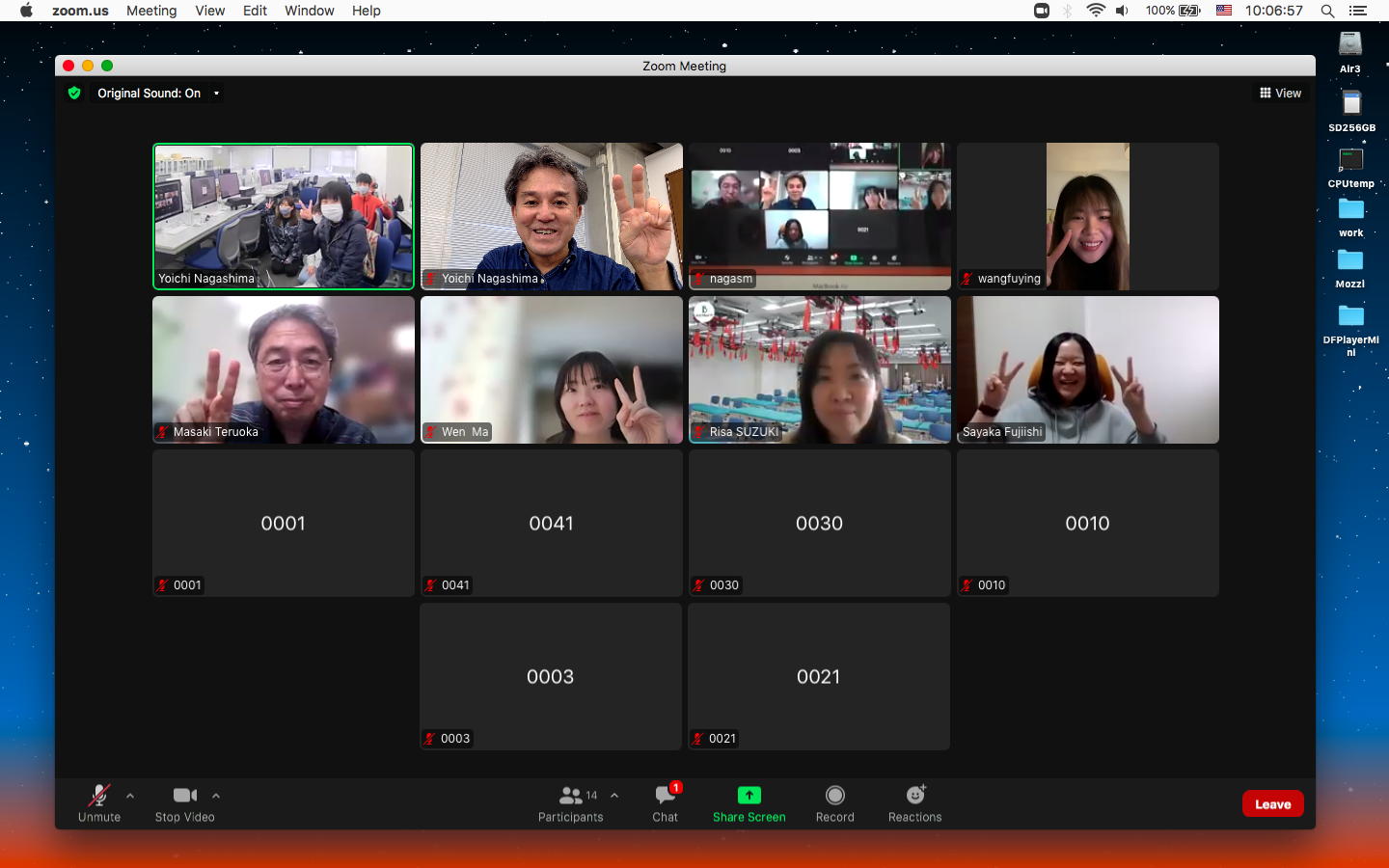Screen dimensions: 1389x868
Task: Open the Apple menu
Action: [x=26, y=11]
